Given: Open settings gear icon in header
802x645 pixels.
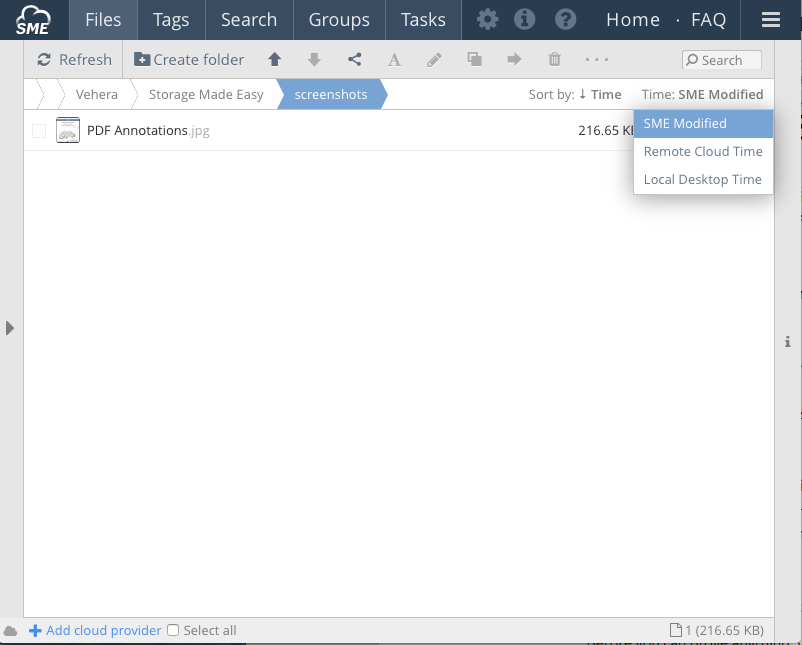Looking at the screenshot, I should pyautogui.click(x=487, y=20).
